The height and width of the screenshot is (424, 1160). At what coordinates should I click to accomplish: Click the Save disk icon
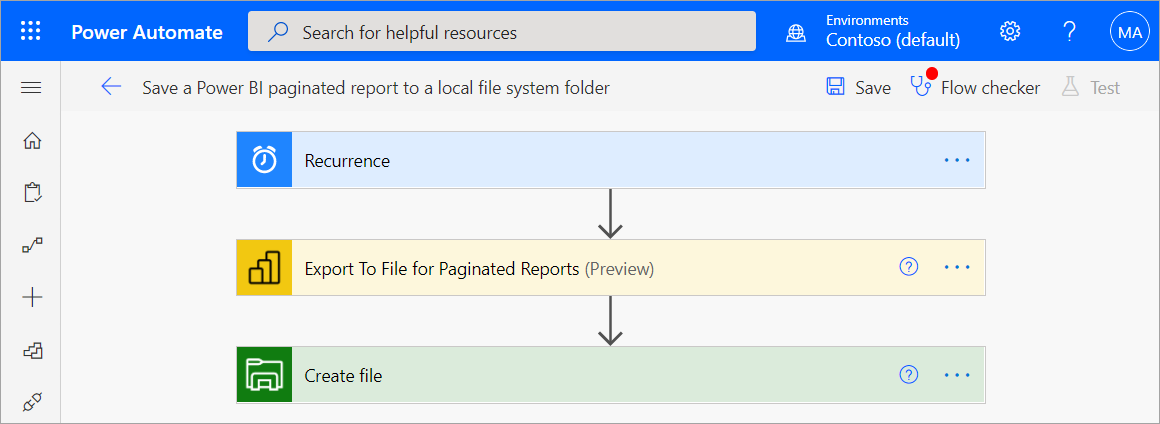click(835, 87)
